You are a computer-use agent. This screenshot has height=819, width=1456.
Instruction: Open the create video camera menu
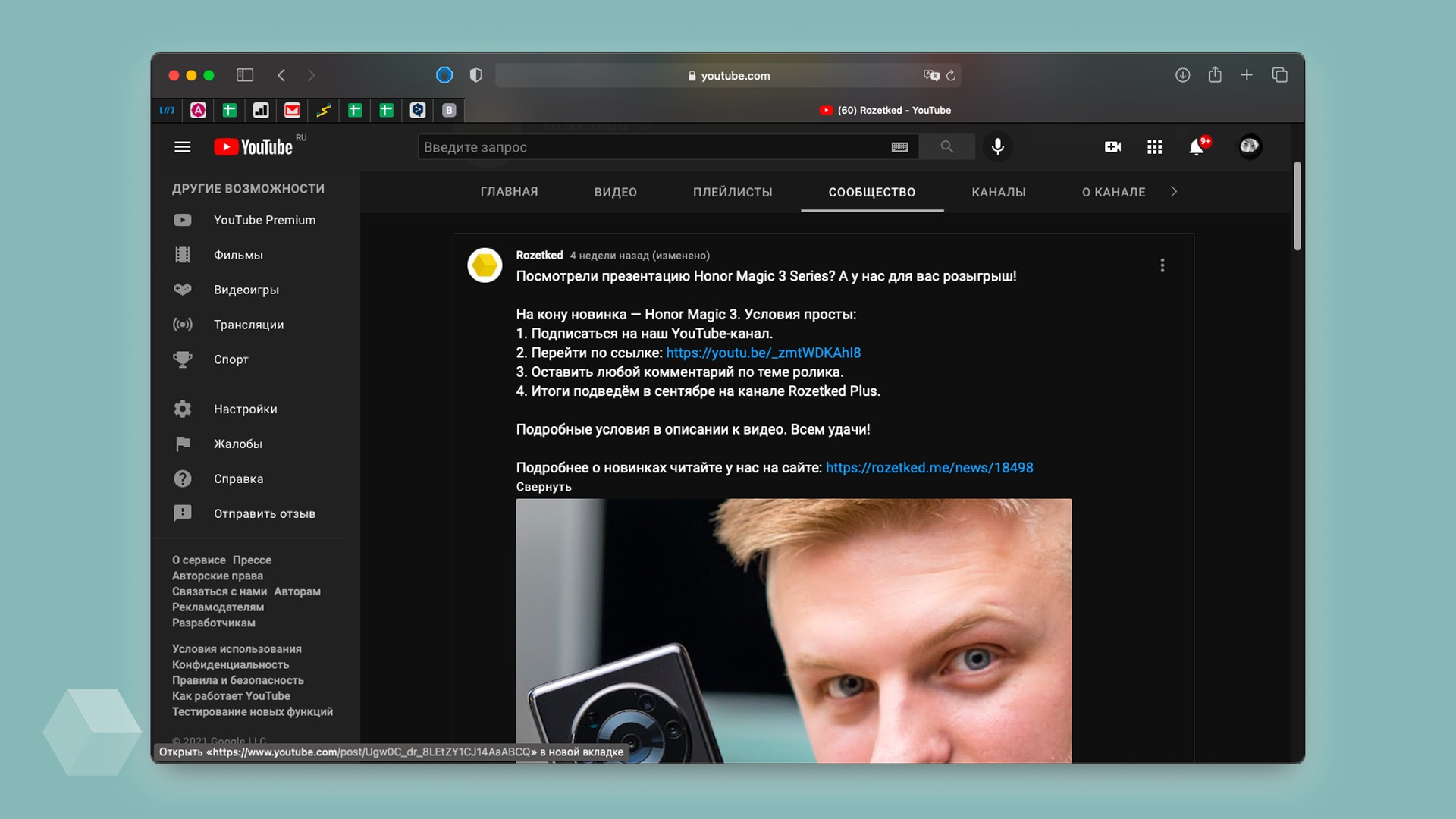tap(1112, 147)
